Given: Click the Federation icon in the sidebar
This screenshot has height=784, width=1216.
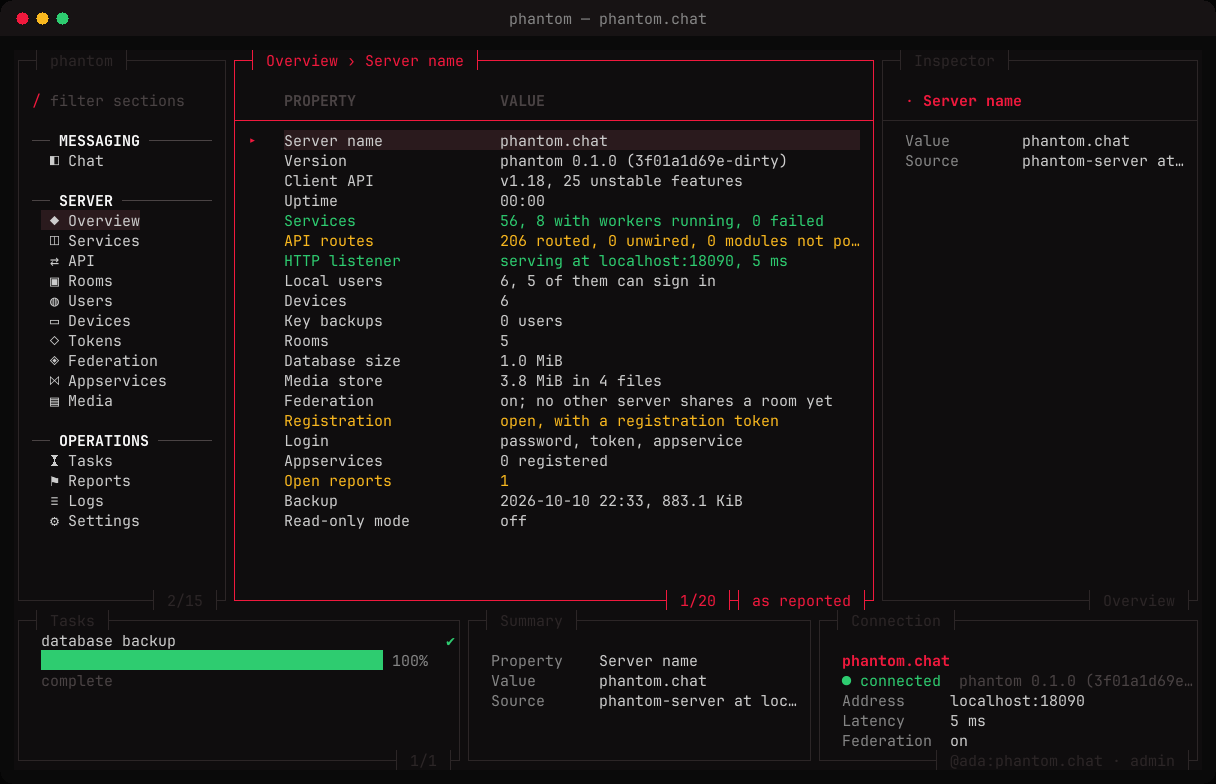Looking at the screenshot, I should coord(55,361).
